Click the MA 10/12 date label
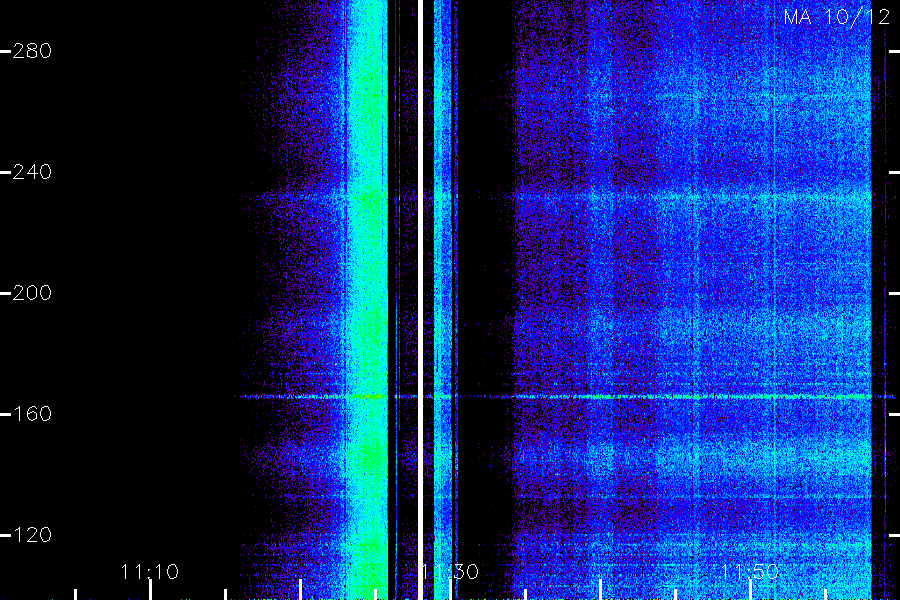900x600 pixels. (837, 17)
